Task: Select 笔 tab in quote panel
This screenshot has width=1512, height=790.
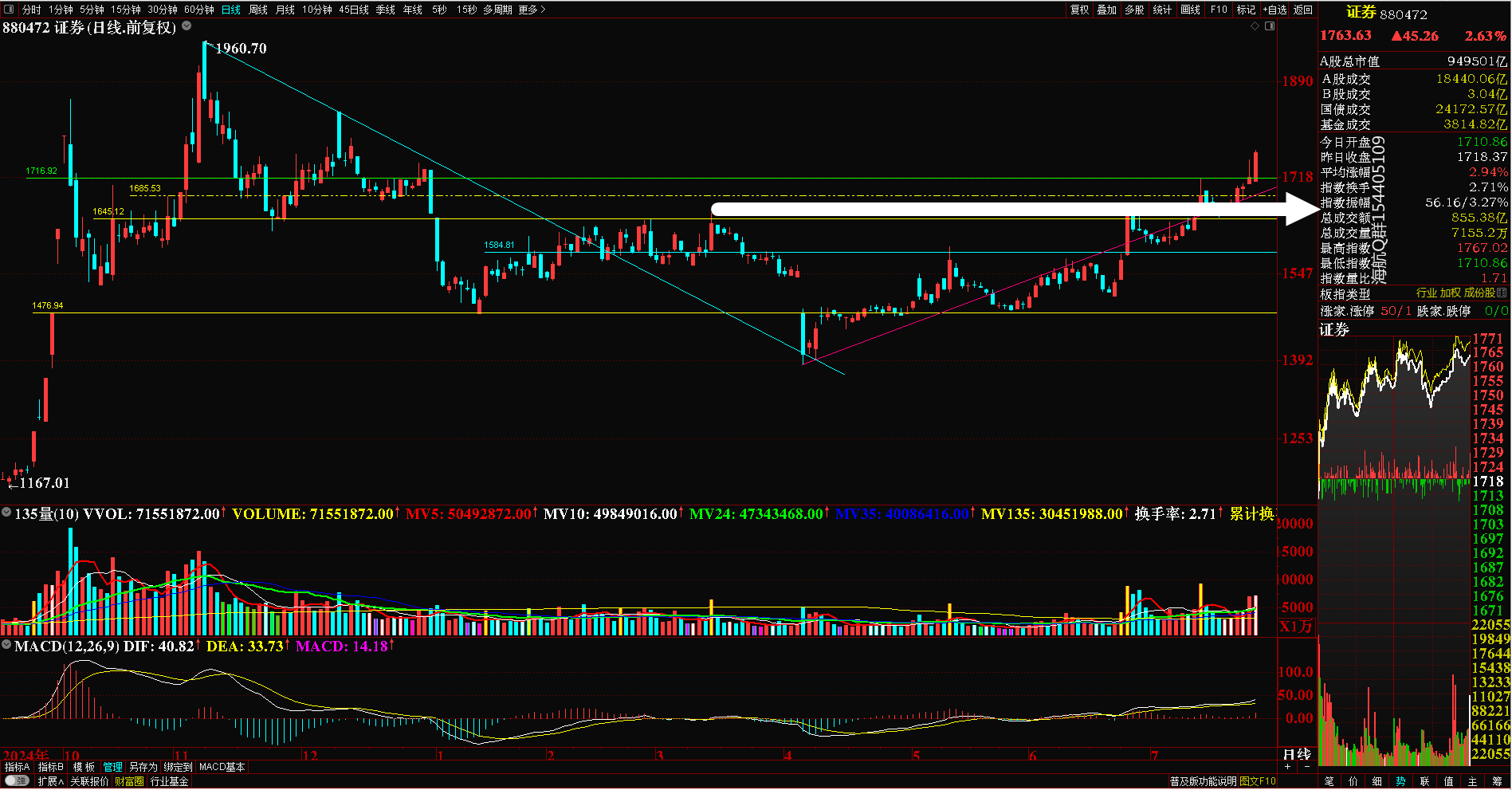Action: (x=1329, y=781)
